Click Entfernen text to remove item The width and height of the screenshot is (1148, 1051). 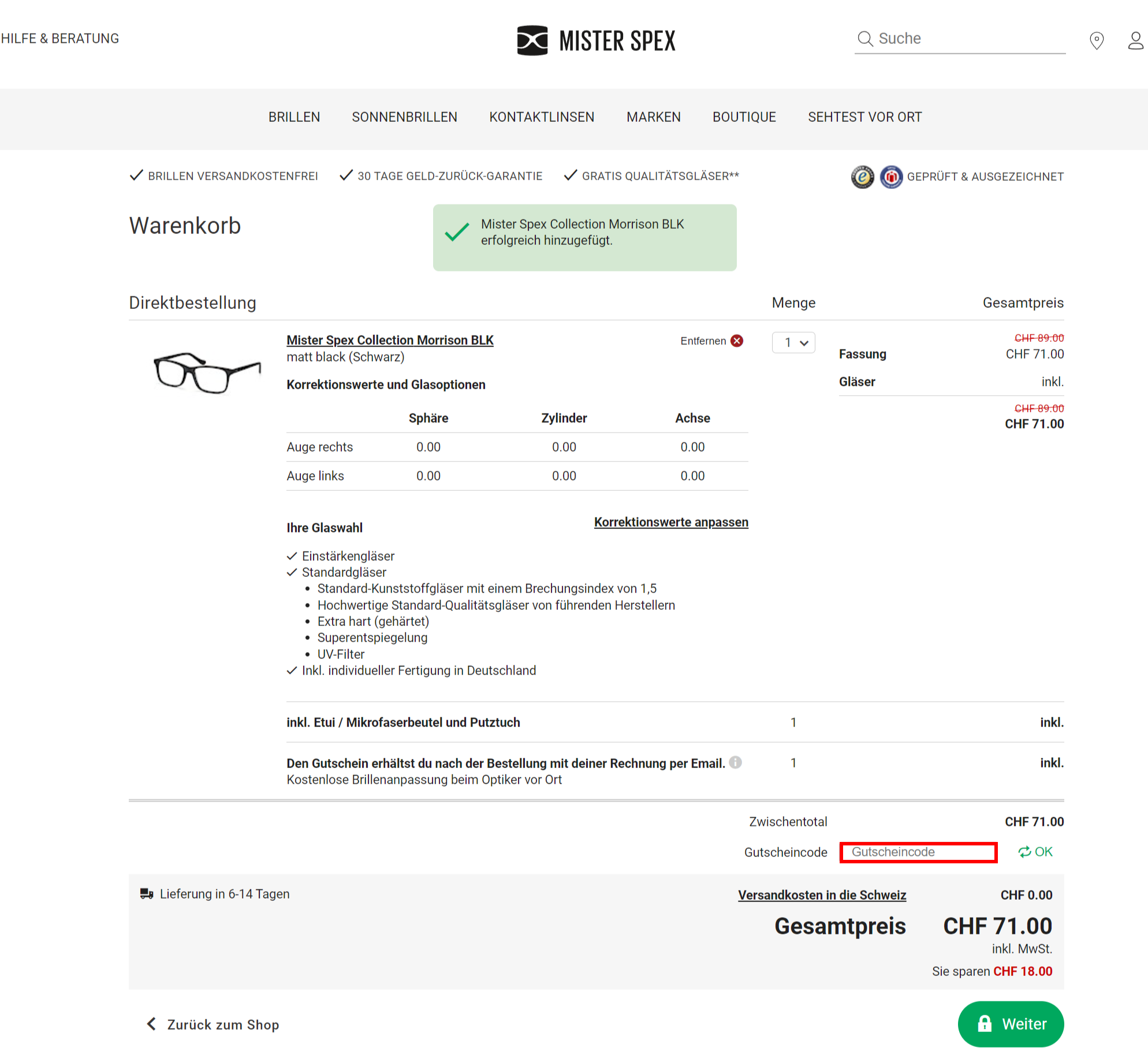703,341
